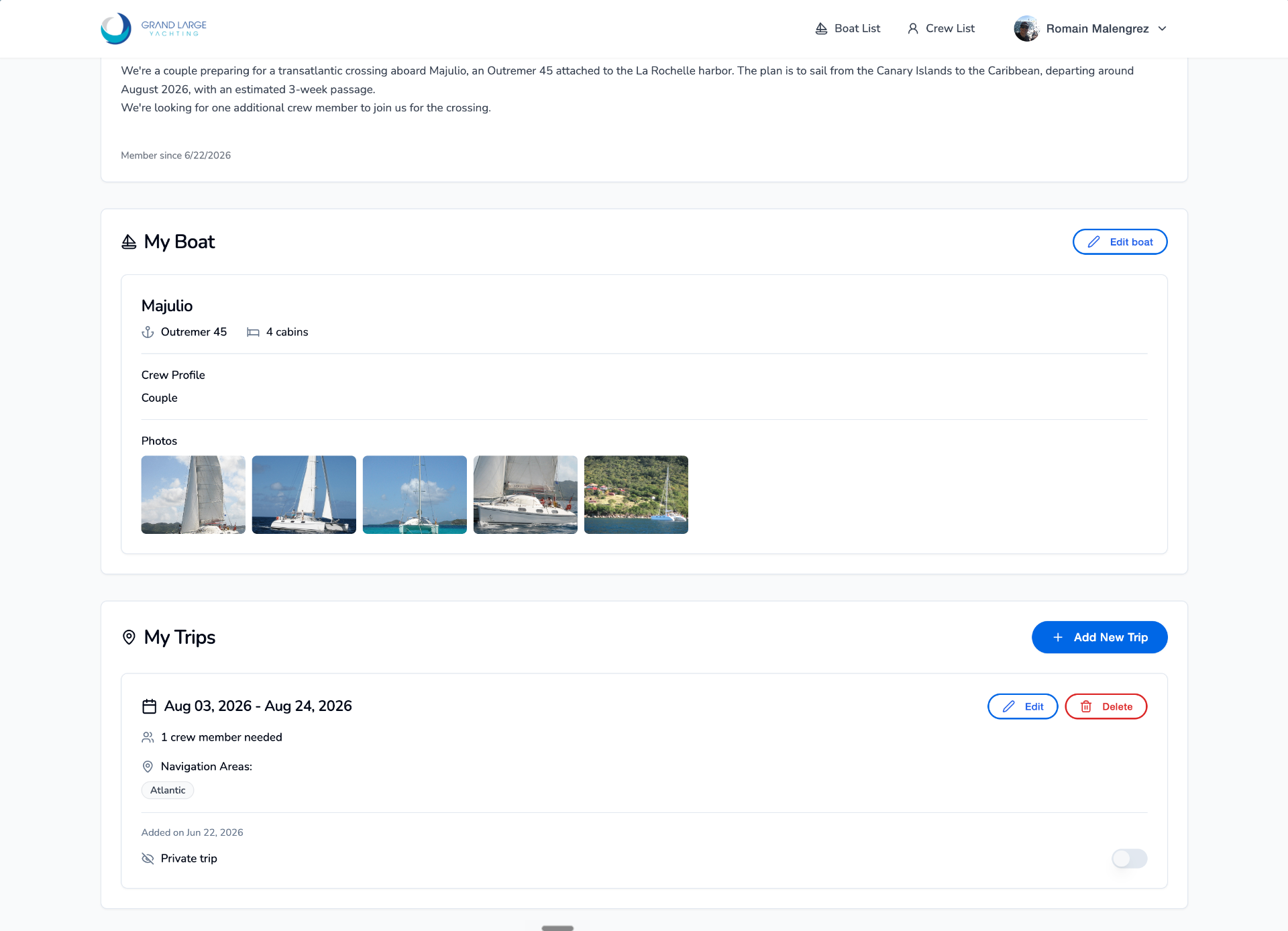Click the Added on Jun 22, 2026 text
1288x931 pixels.
coord(193,832)
